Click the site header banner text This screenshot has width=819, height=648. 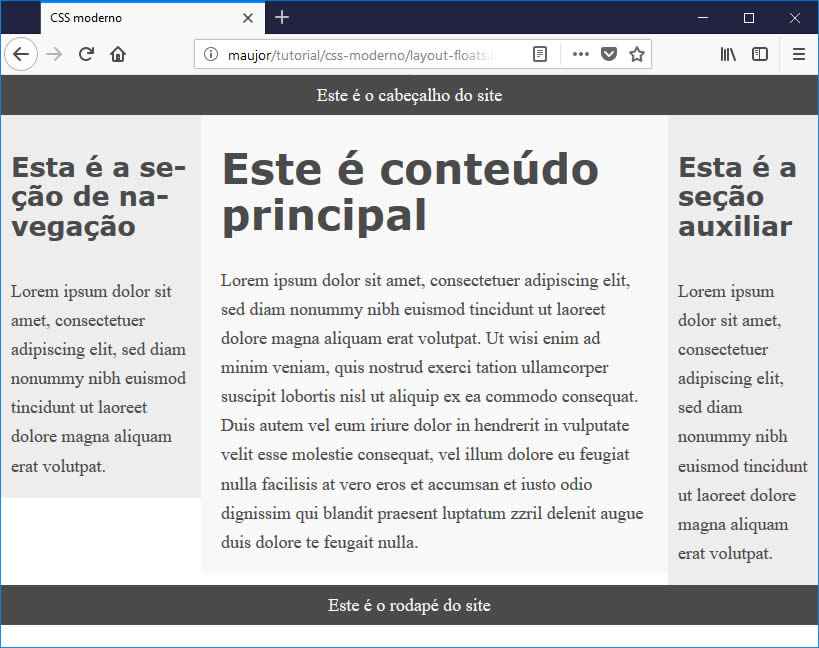coord(409,95)
